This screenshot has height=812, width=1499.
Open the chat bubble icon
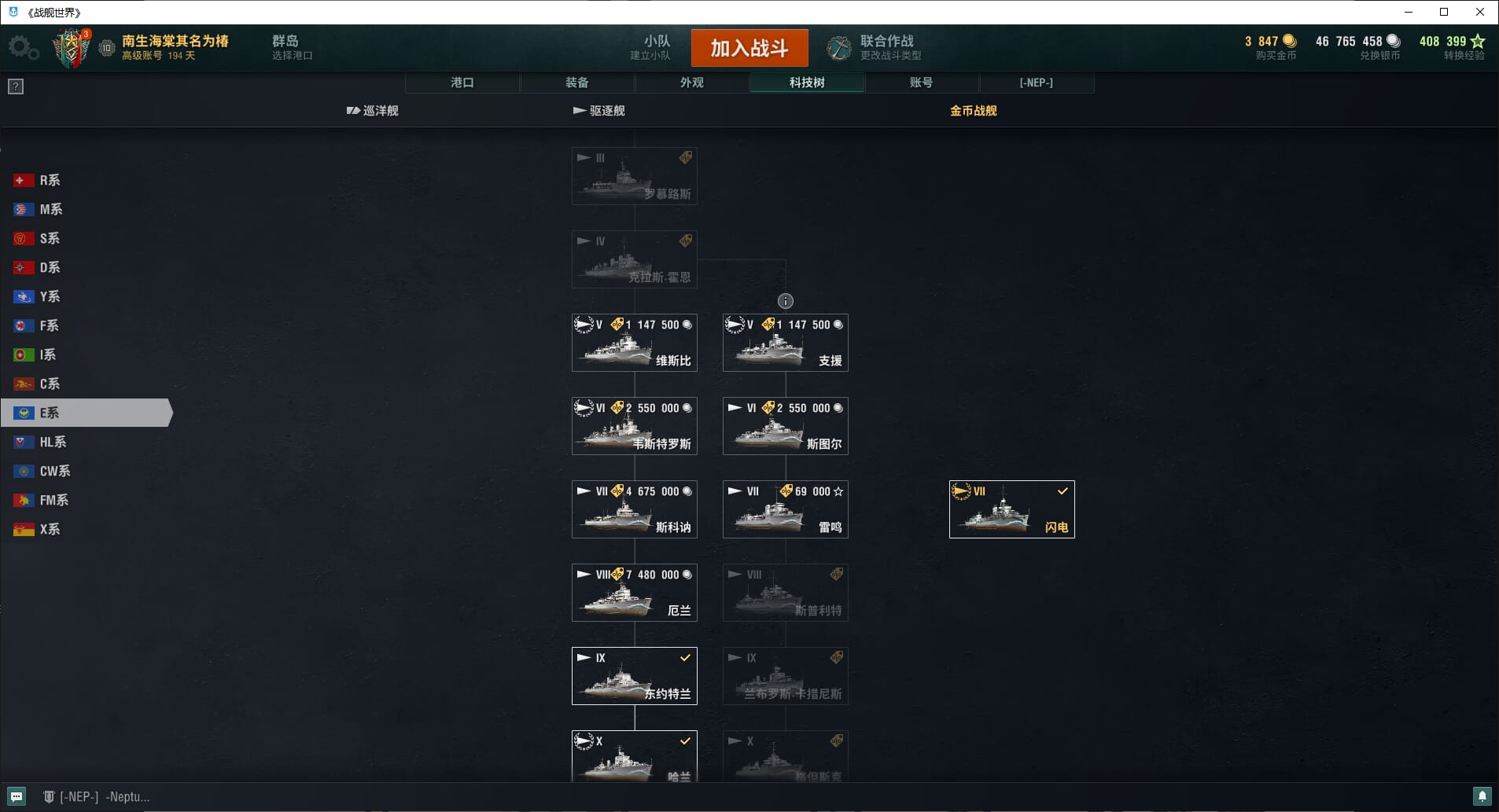tap(17, 796)
